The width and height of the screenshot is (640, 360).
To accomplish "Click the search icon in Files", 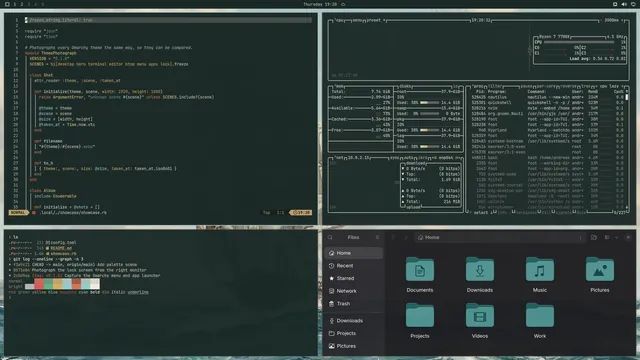I will (x=330, y=237).
